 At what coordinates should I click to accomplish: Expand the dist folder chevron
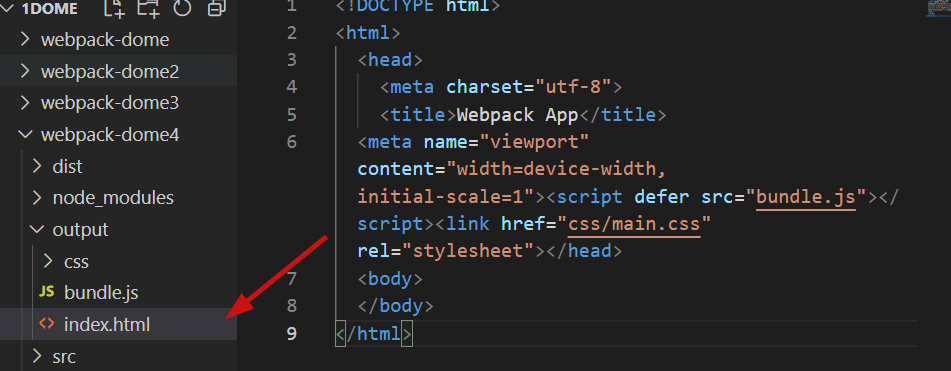(37, 165)
